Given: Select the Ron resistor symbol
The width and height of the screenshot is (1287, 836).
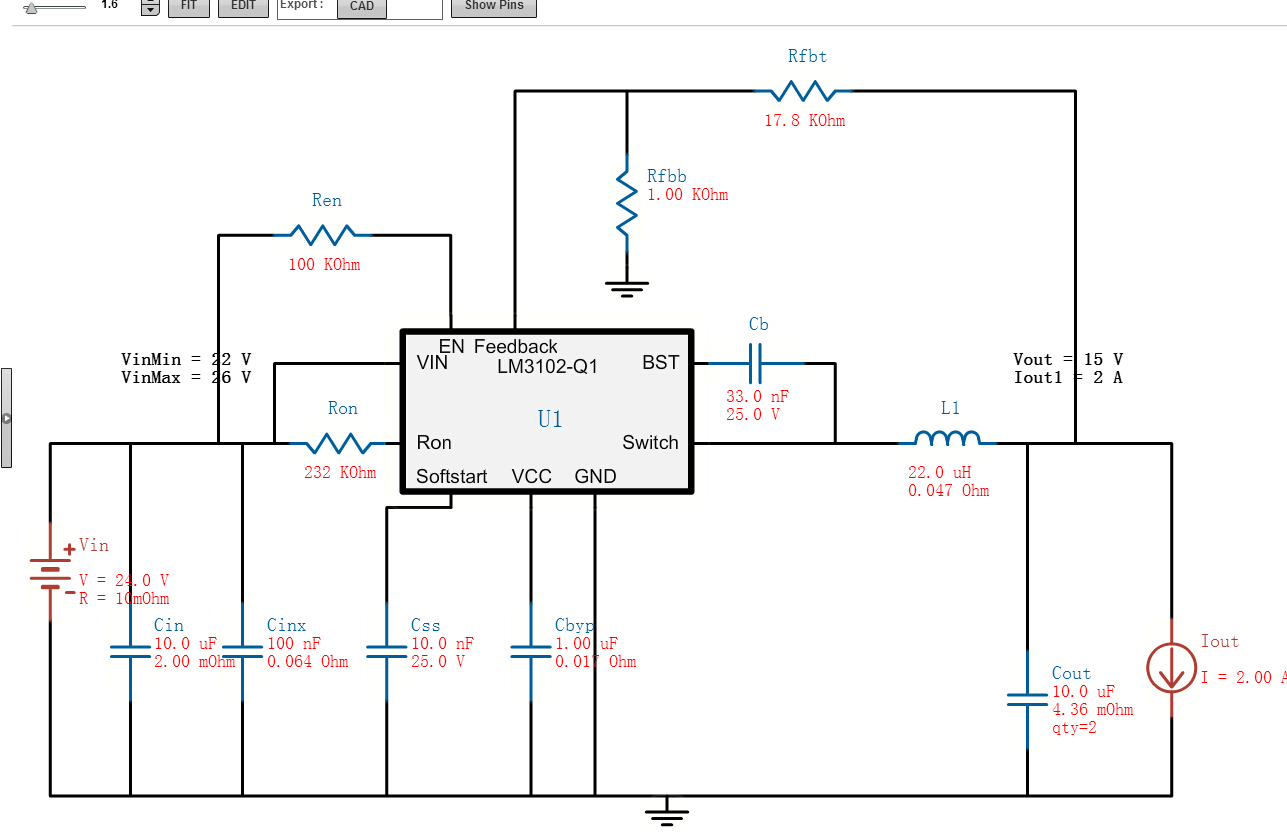Looking at the screenshot, I should coord(337,443).
